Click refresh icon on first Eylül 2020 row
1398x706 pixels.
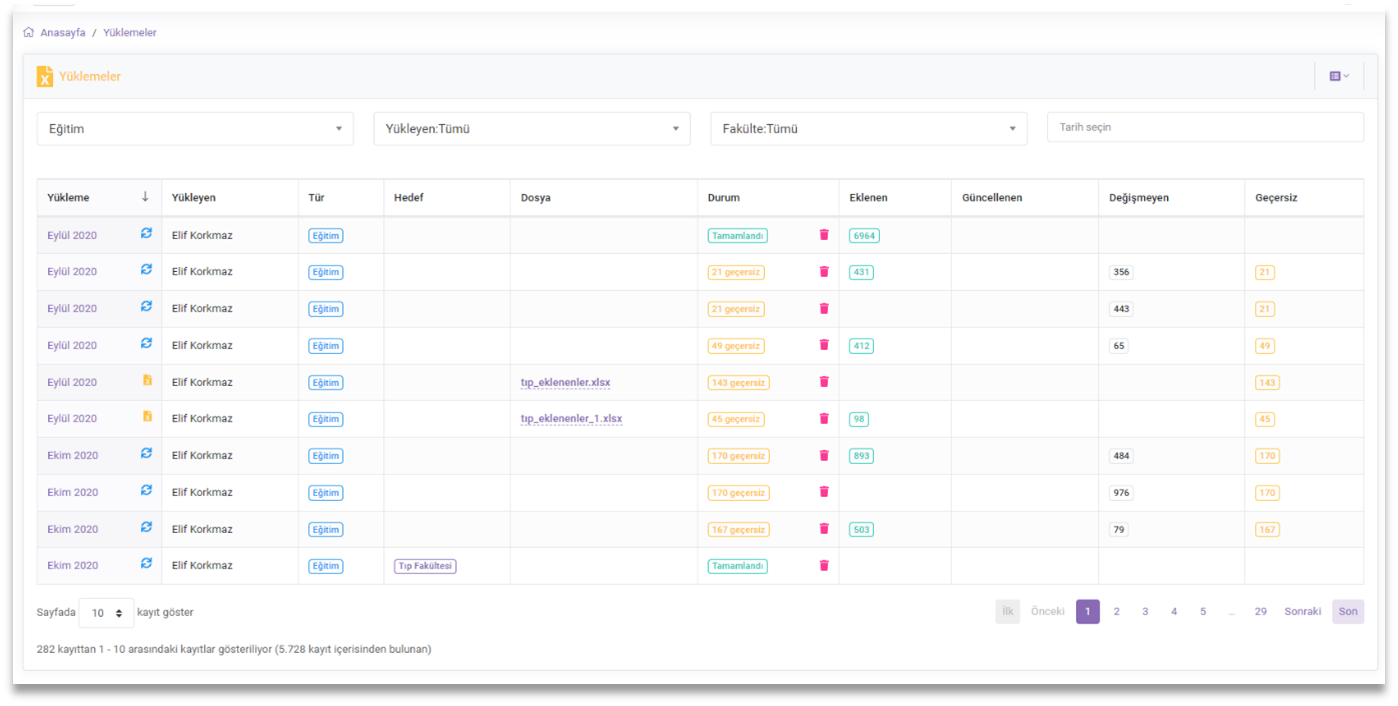(x=146, y=233)
